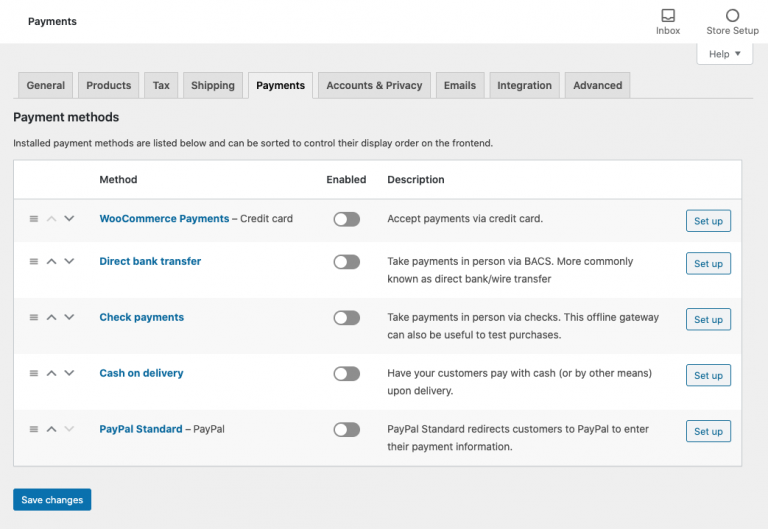The image size is (768, 529).
Task: Move Direct bank transfer up
Action: 51,262
